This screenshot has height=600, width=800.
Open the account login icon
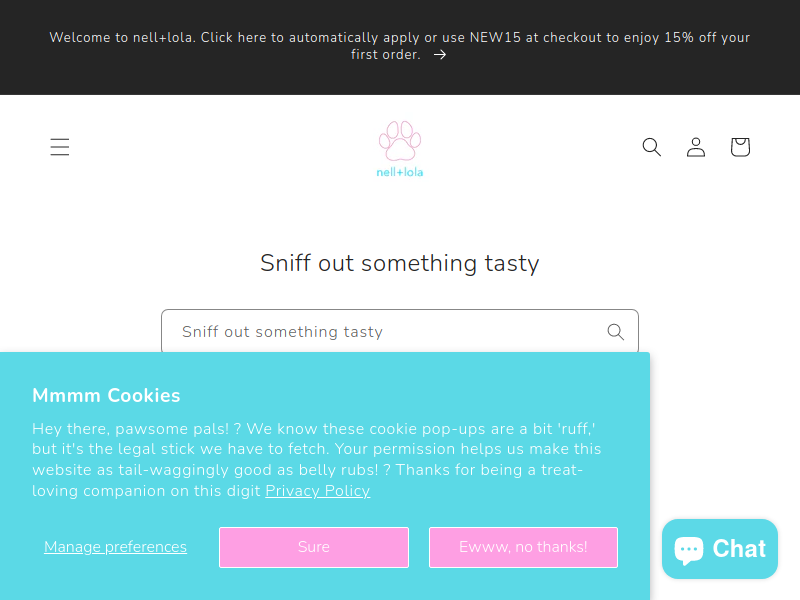pos(696,147)
